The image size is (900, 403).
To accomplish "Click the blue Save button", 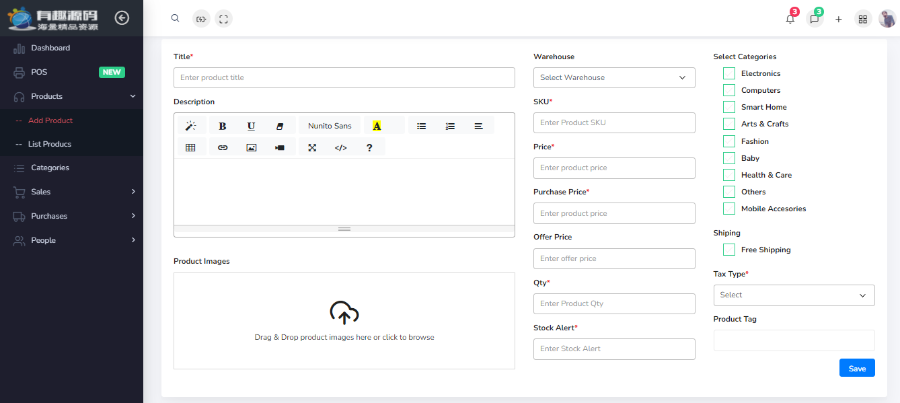I will tap(857, 368).
